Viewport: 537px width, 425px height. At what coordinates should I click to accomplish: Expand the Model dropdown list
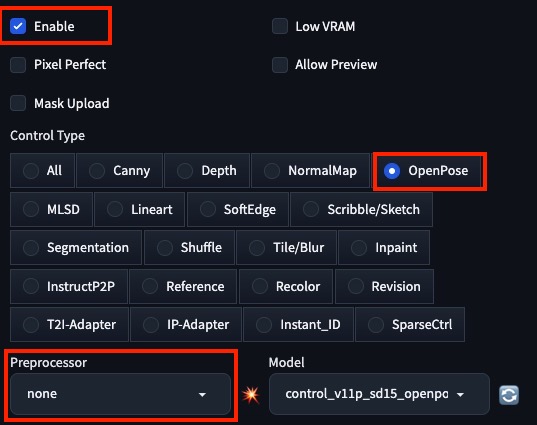point(379,394)
